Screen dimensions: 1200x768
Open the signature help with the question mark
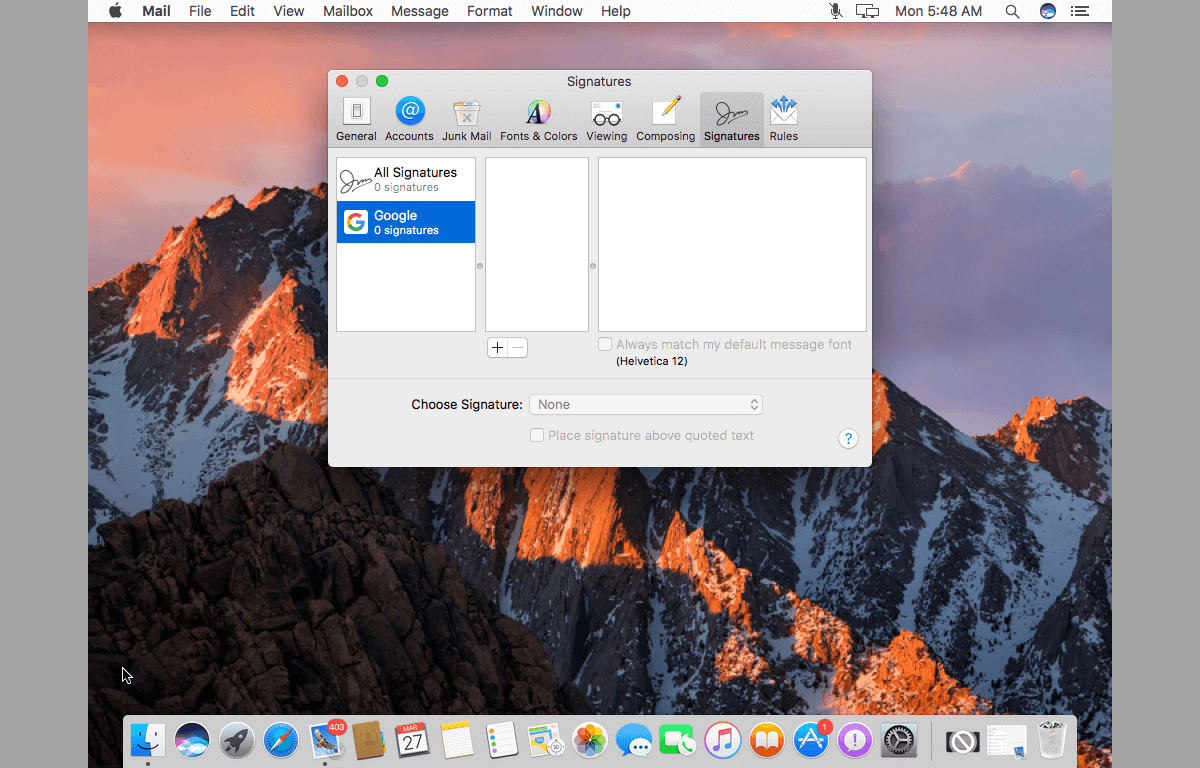[848, 438]
